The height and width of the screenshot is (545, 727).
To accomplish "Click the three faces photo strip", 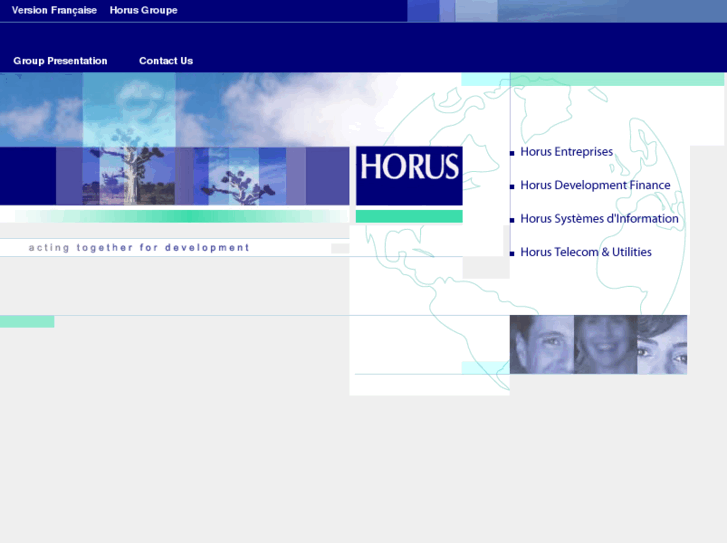I will [x=598, y=345].
